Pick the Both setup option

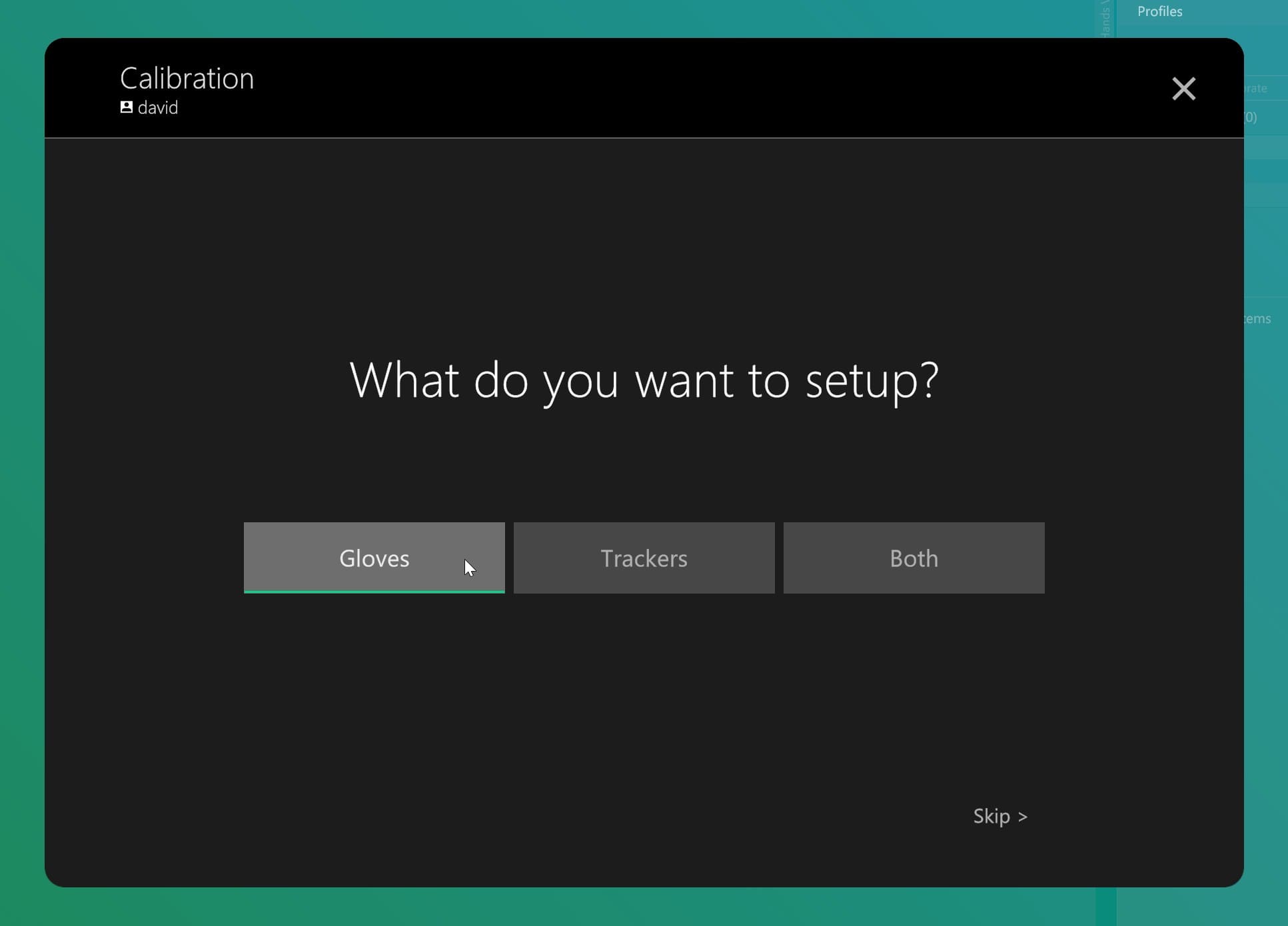click(x=914, y=558)
